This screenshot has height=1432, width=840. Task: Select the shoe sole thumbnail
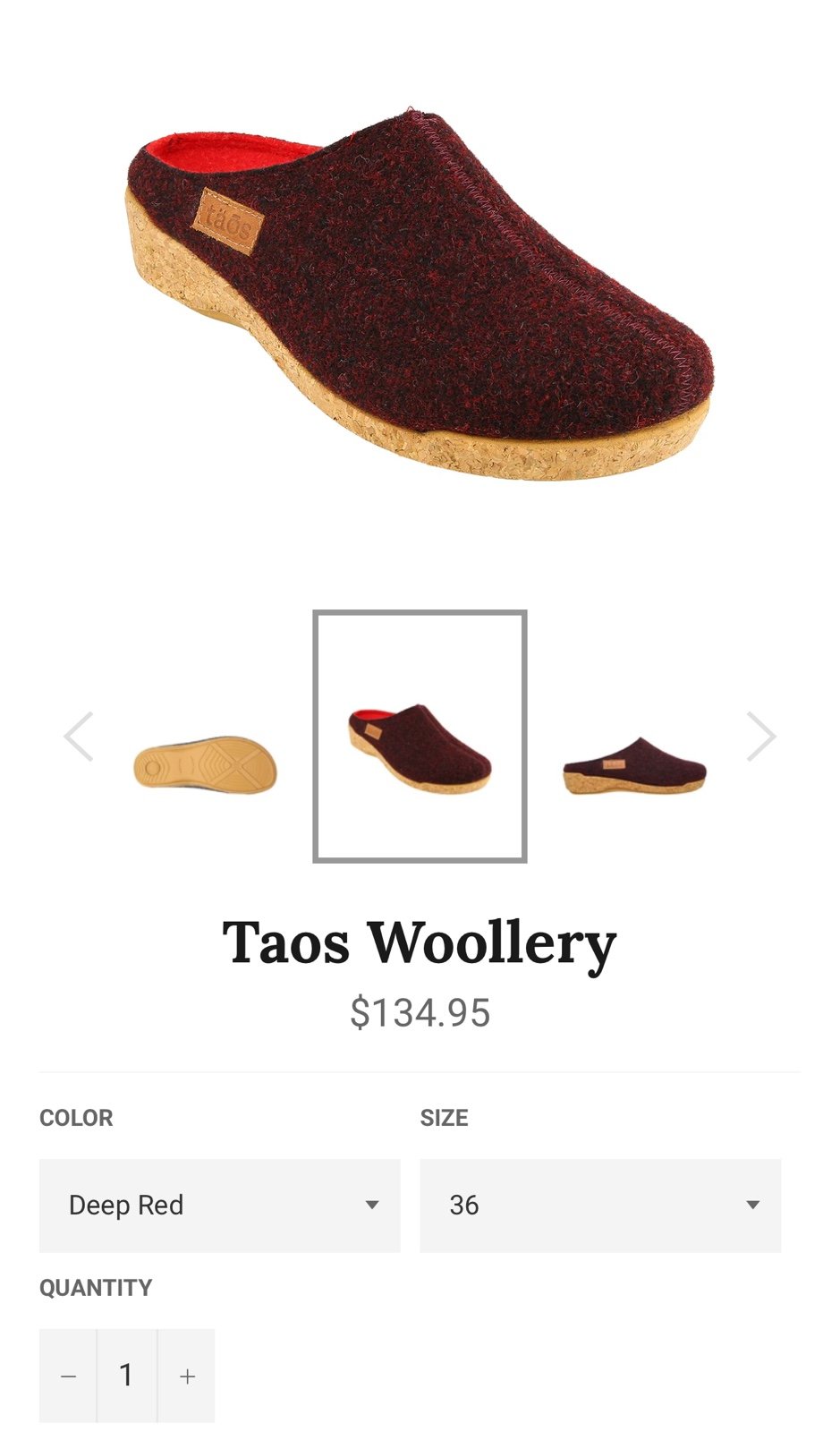coord(206,765)
